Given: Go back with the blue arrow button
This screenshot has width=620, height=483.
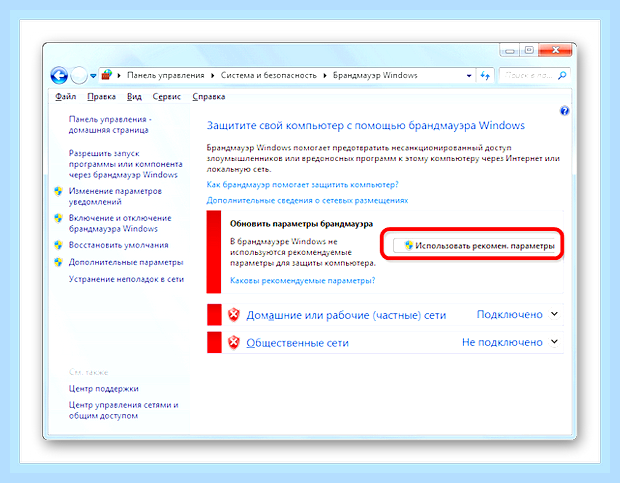Looking at the screenshot, I should click(x=59, y=75).
